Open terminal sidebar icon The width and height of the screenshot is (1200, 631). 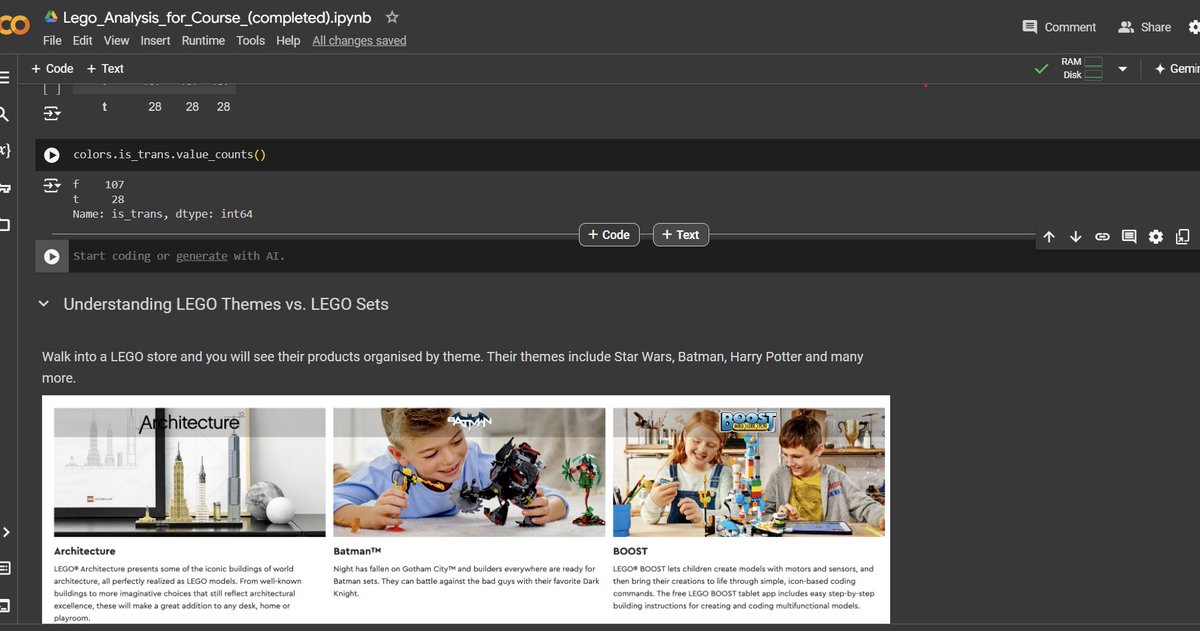click(x=5, y=605)
